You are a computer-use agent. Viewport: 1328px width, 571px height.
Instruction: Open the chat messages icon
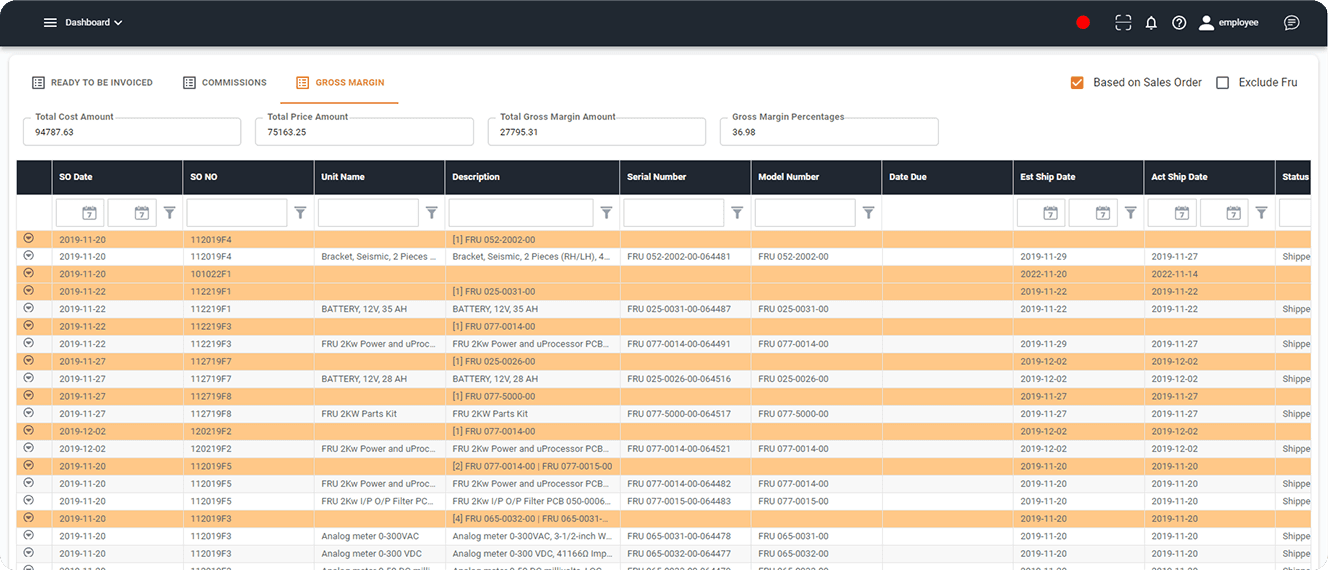pyautogui.click(x=1292, y=22)
